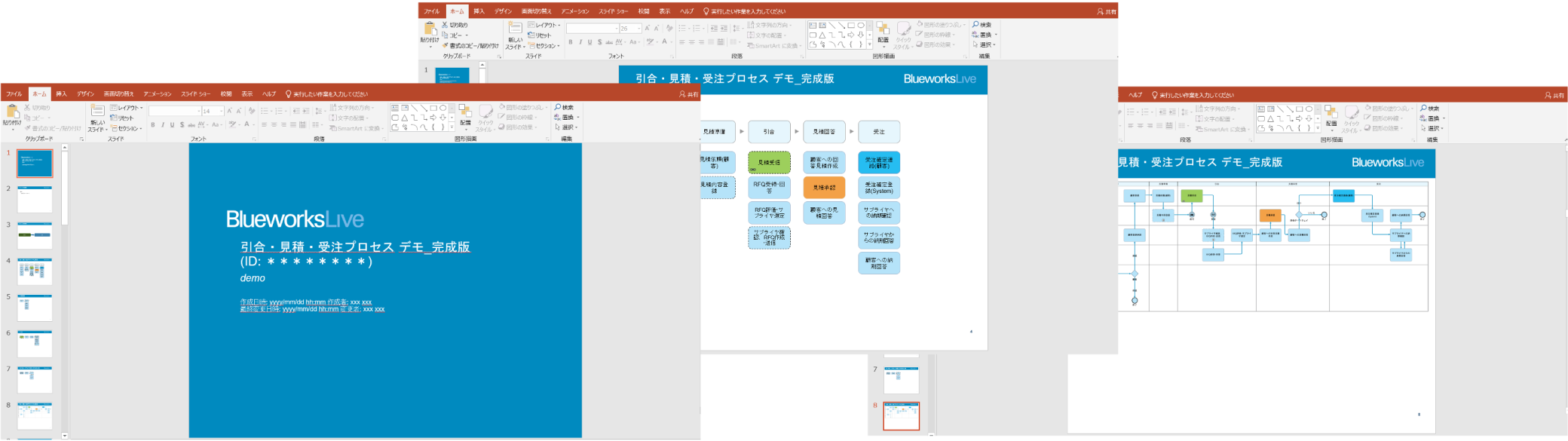Click the left window thumbnail panel scrollbar
This screenshot has height=441, width=1568.
[65, 290]
